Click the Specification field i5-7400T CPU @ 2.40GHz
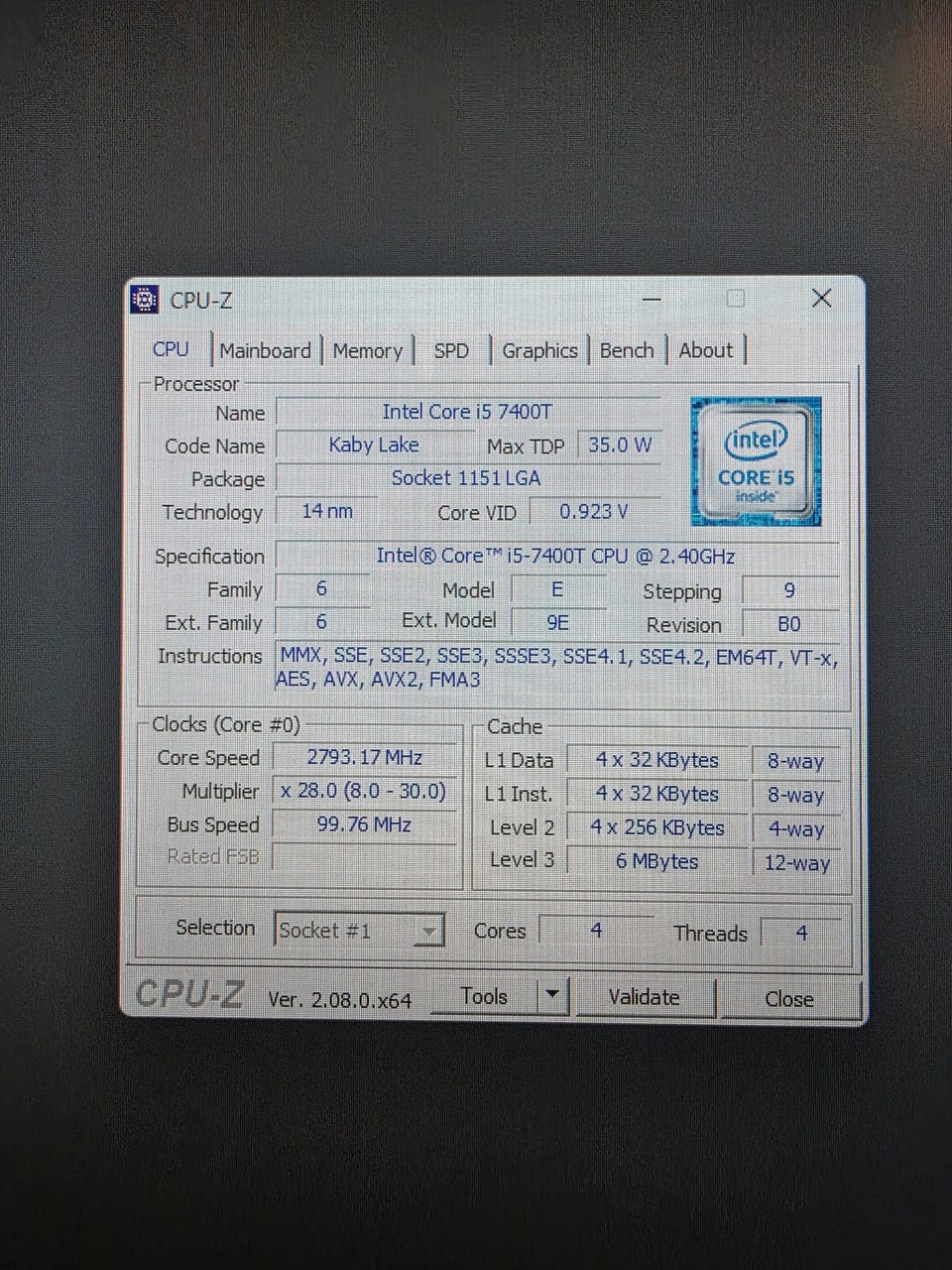 pyautogui.click(x=556, y=556)
